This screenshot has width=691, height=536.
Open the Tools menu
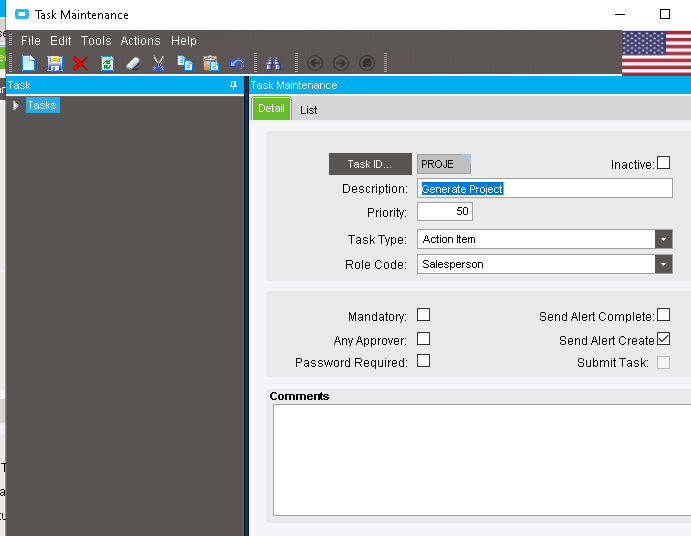(x=96, y=41)
